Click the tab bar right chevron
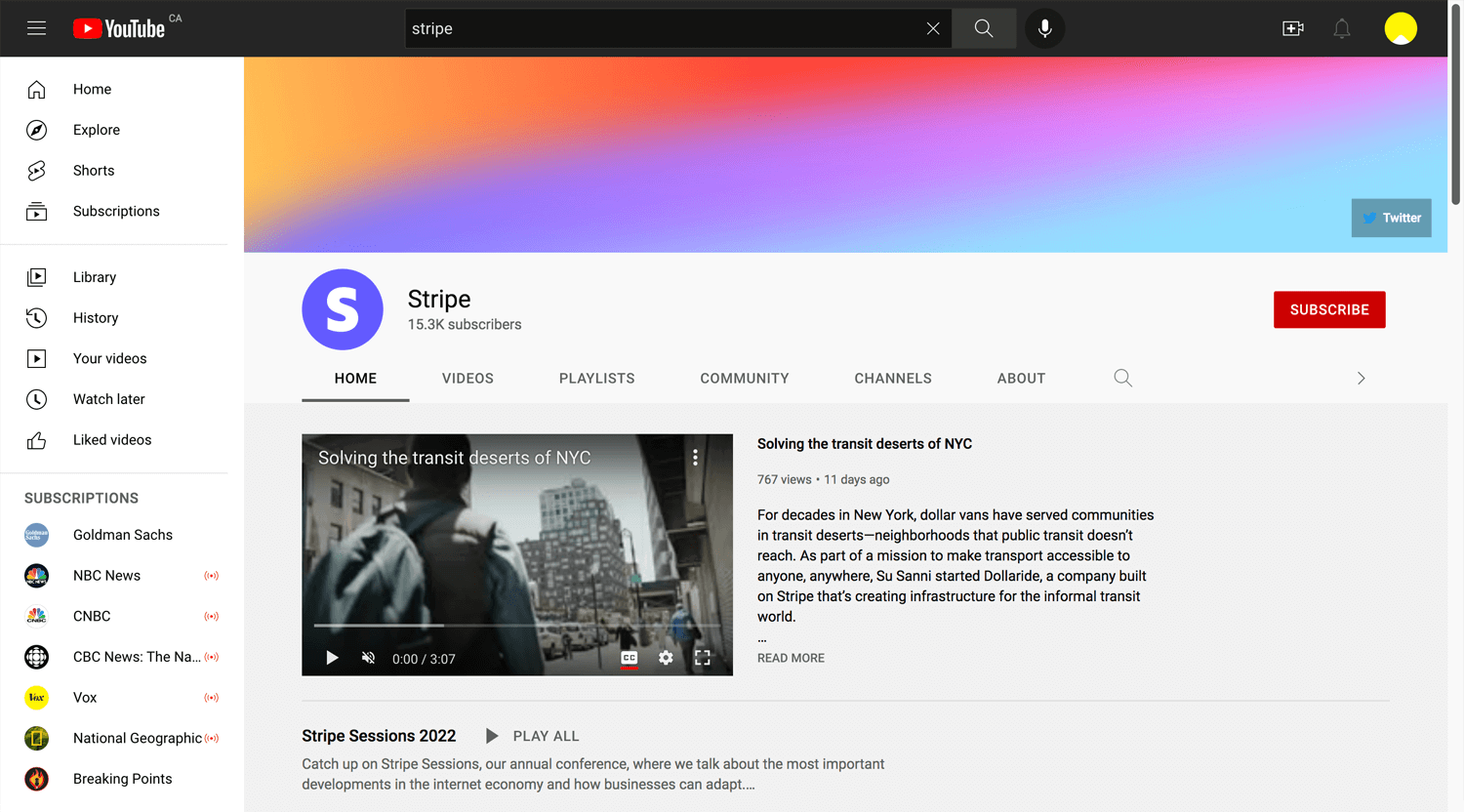The image size is (1464, 812). 1362,379
